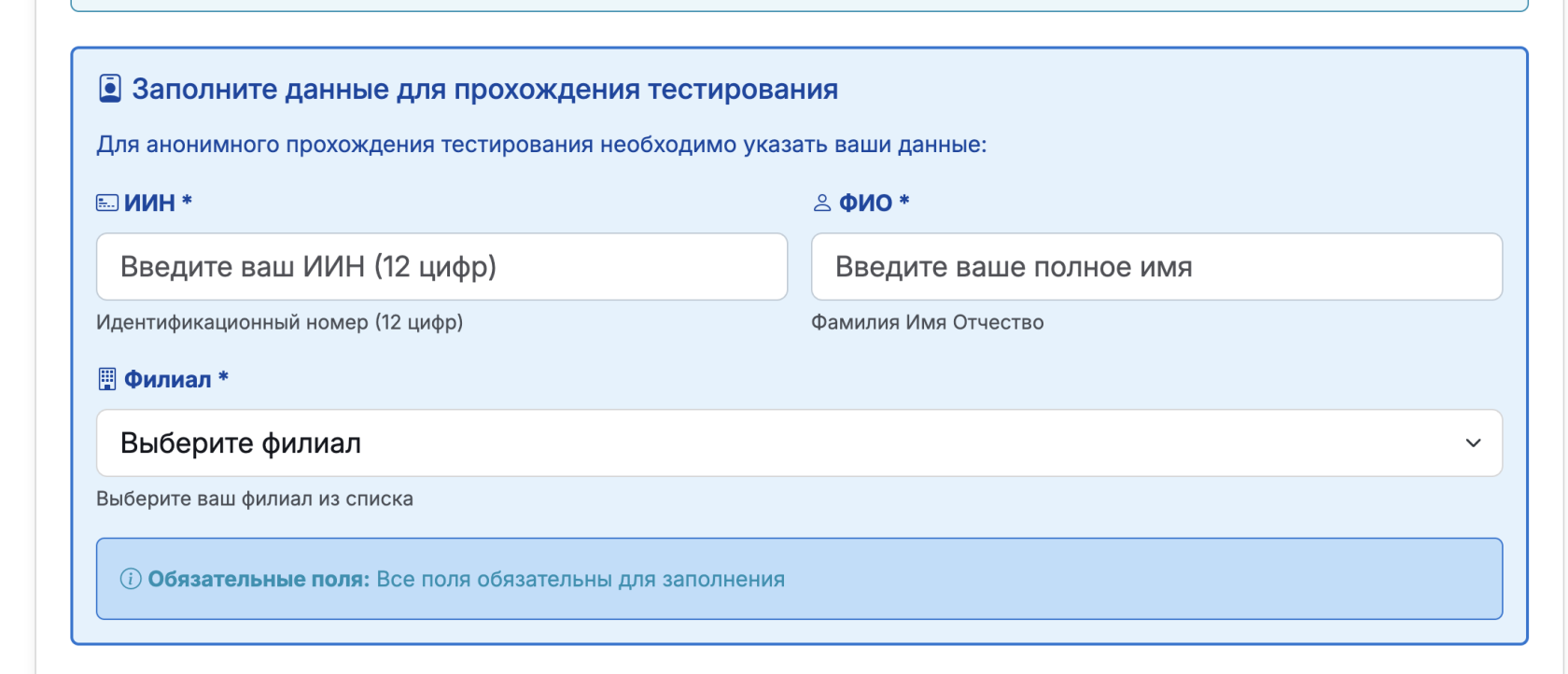Click the hint Идентификационный номер (12 цифр)
1568x674 pixels.
coord(279,323)
